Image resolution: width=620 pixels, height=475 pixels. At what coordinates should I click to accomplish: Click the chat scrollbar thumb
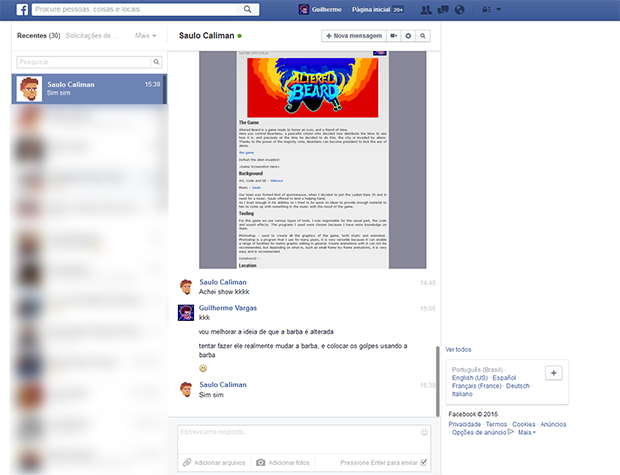pos(437,381)
